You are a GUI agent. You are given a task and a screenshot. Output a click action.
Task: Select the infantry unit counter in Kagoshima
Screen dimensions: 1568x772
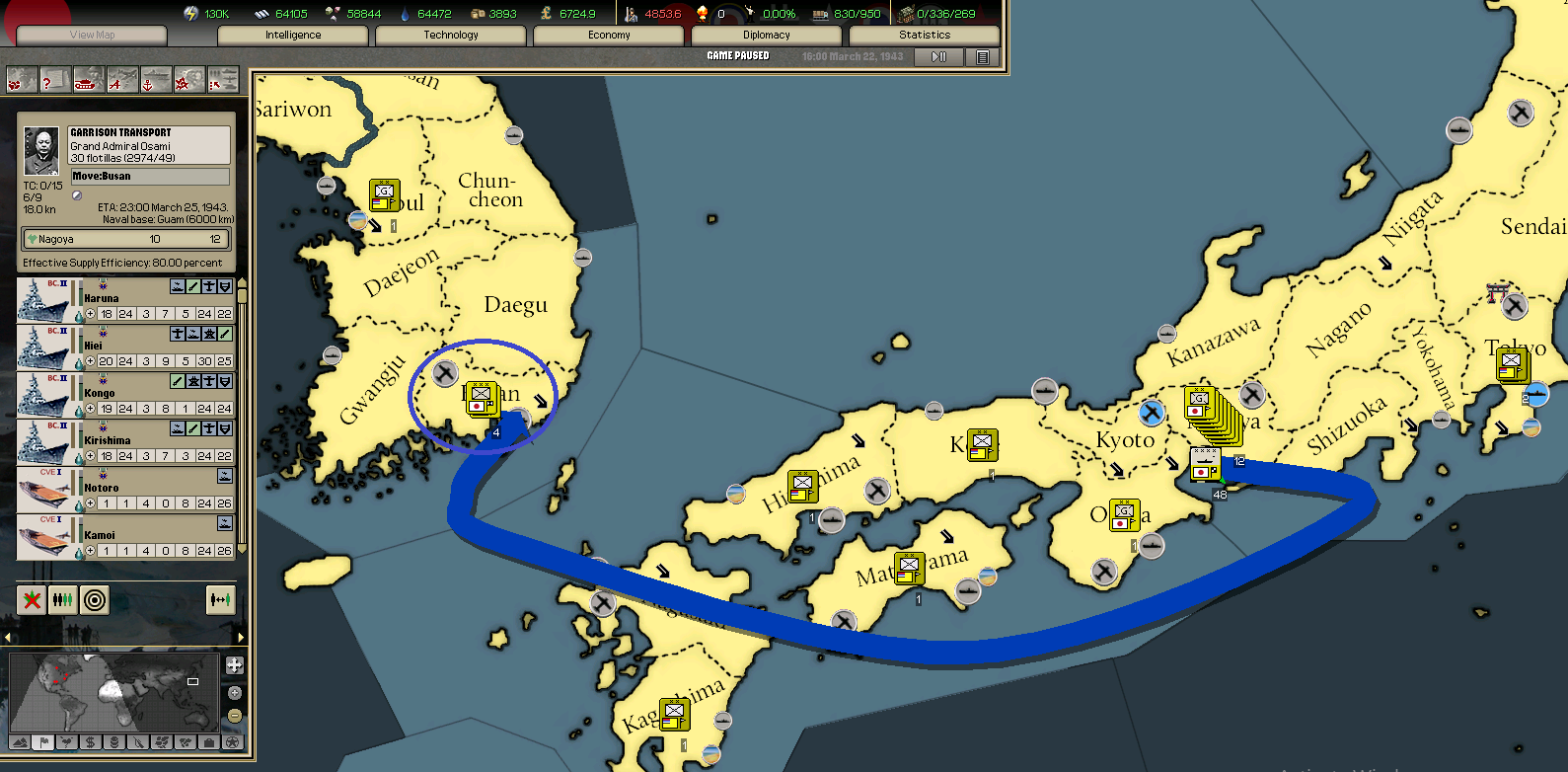(x=675, y=714)
